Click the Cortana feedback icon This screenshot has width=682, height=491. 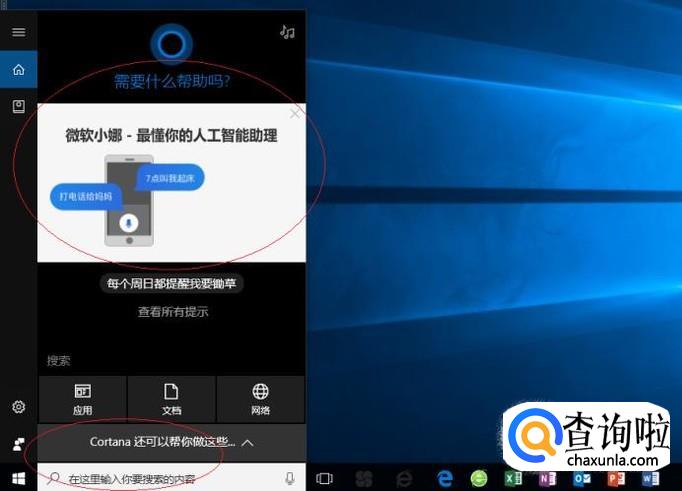point(18,444)
